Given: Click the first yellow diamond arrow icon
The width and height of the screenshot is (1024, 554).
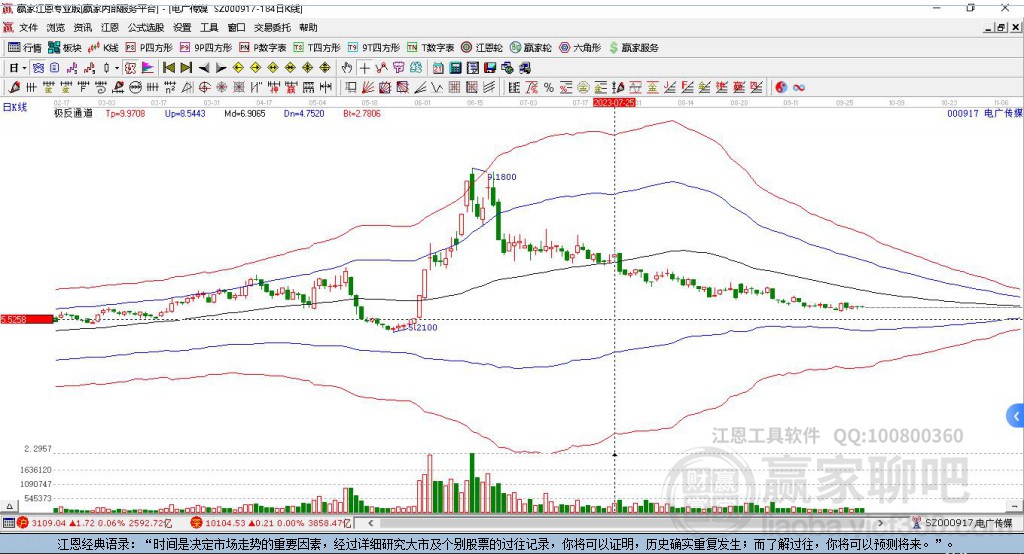Looking at the screenshot, I should (238, 68).
